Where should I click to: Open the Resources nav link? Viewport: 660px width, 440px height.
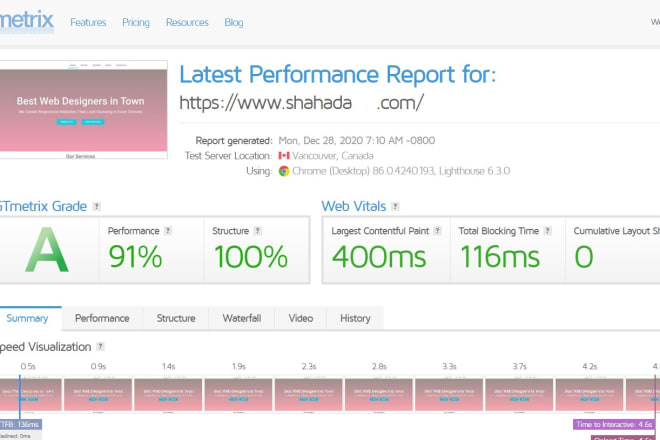click(187, 22)
